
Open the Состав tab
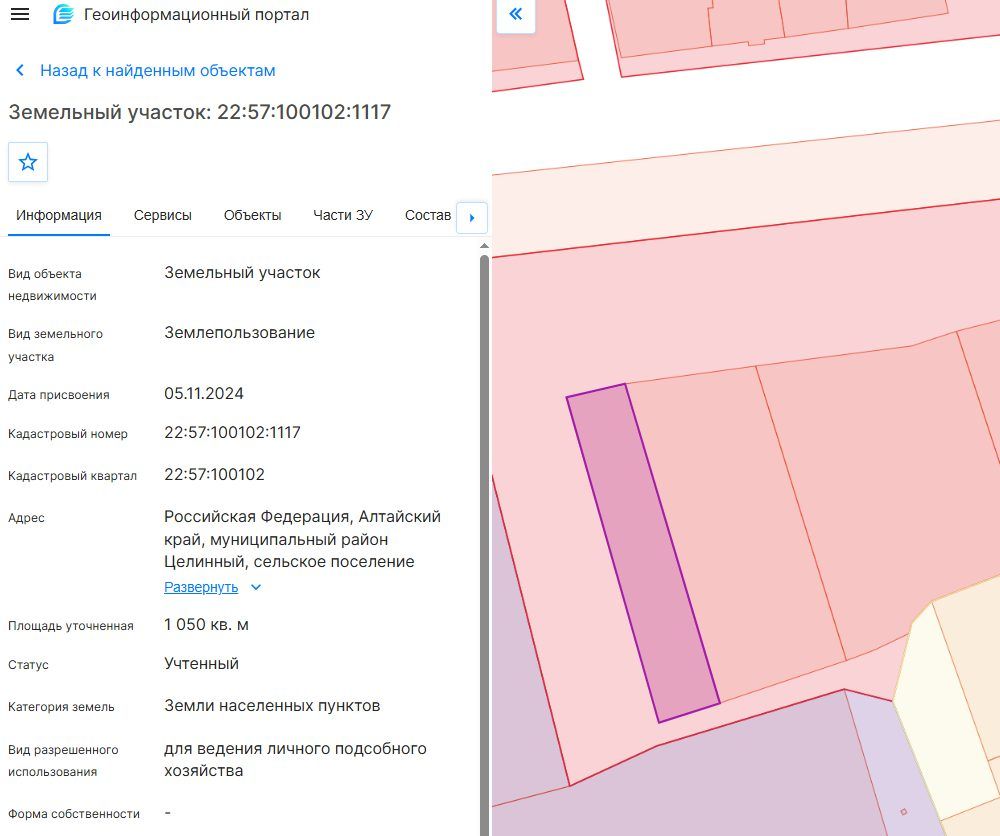[428, 216]
